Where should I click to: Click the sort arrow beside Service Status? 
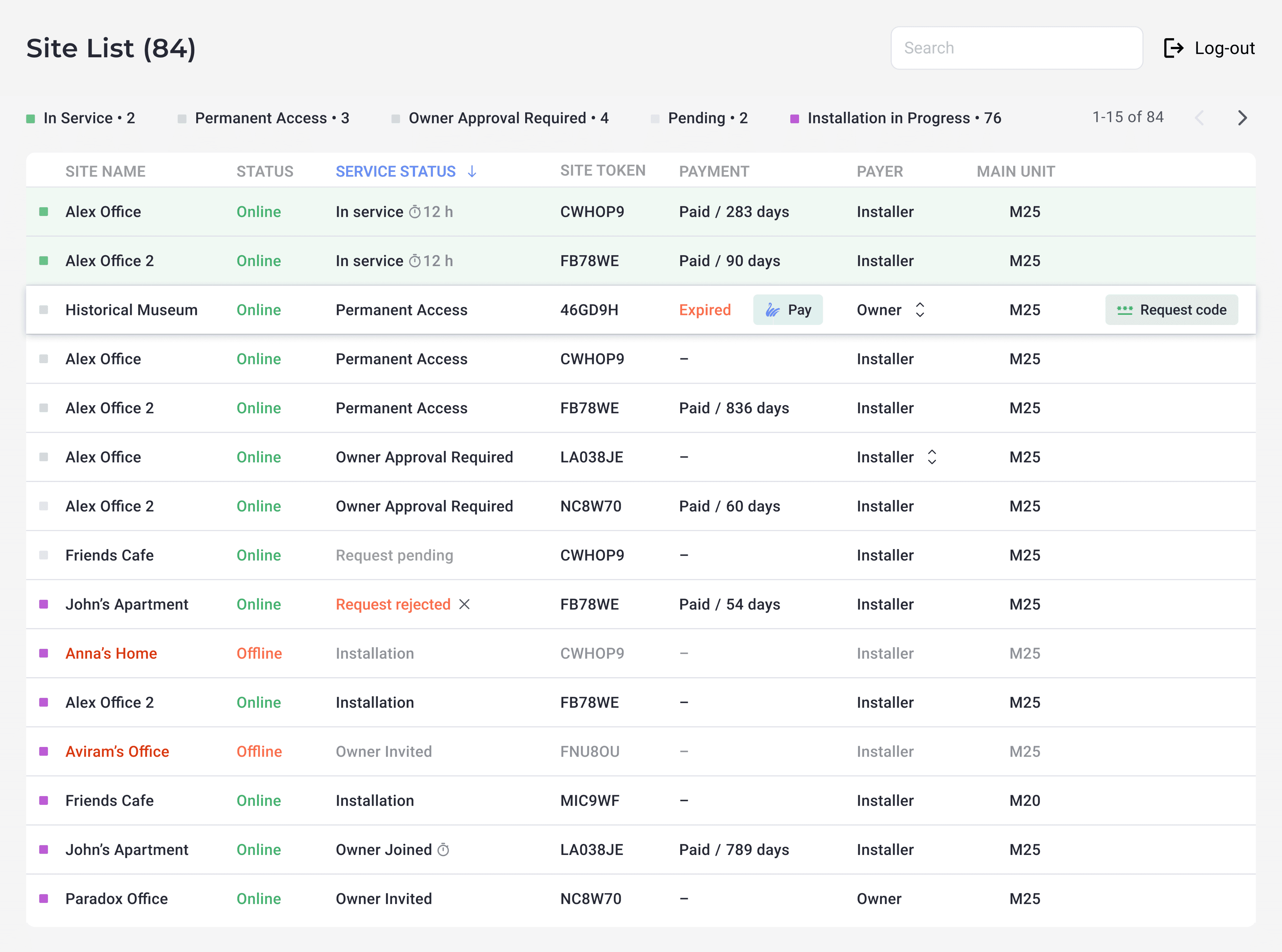(472, 171)
